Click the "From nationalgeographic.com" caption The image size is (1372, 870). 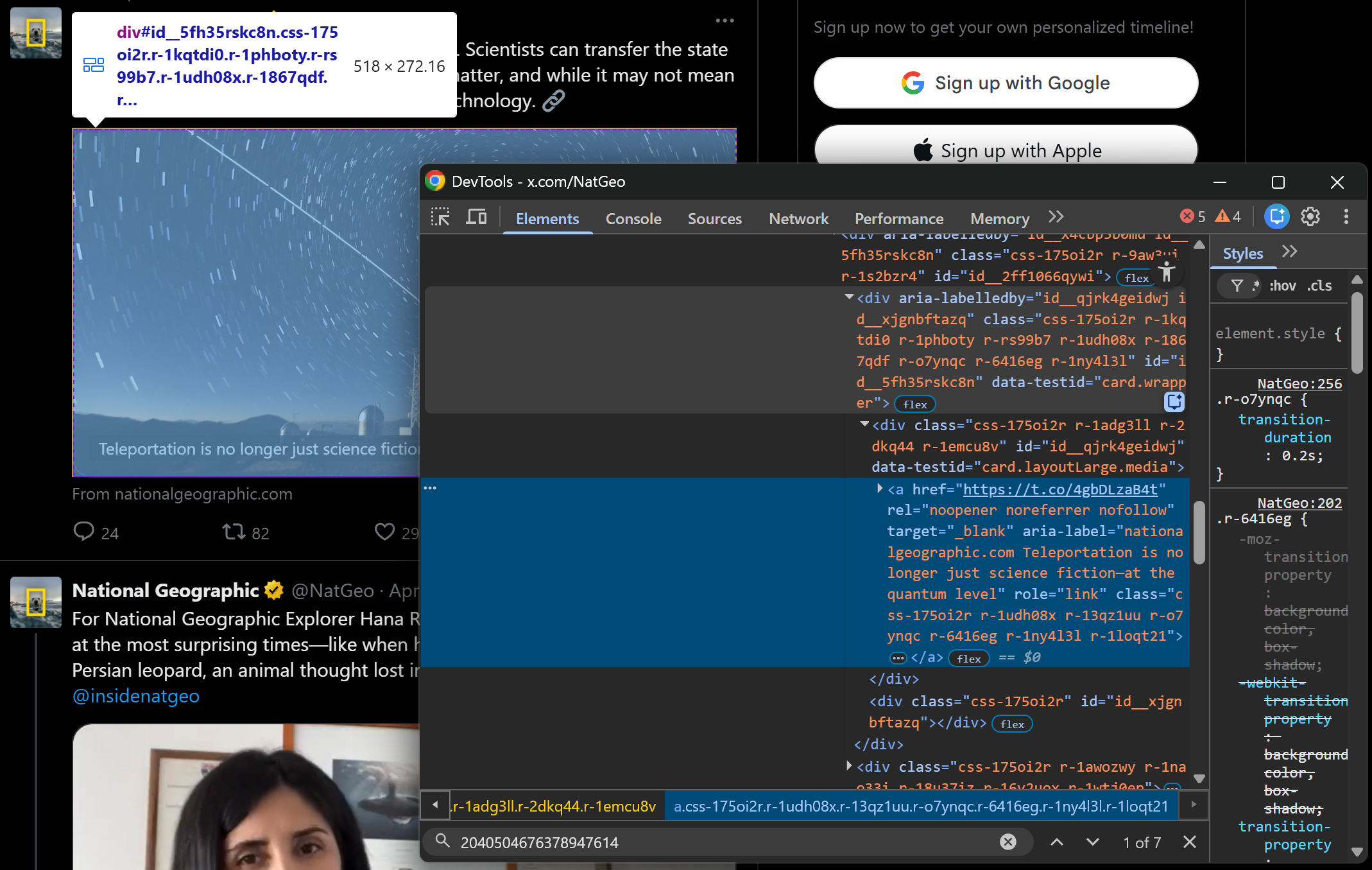[x=182, y=494]
